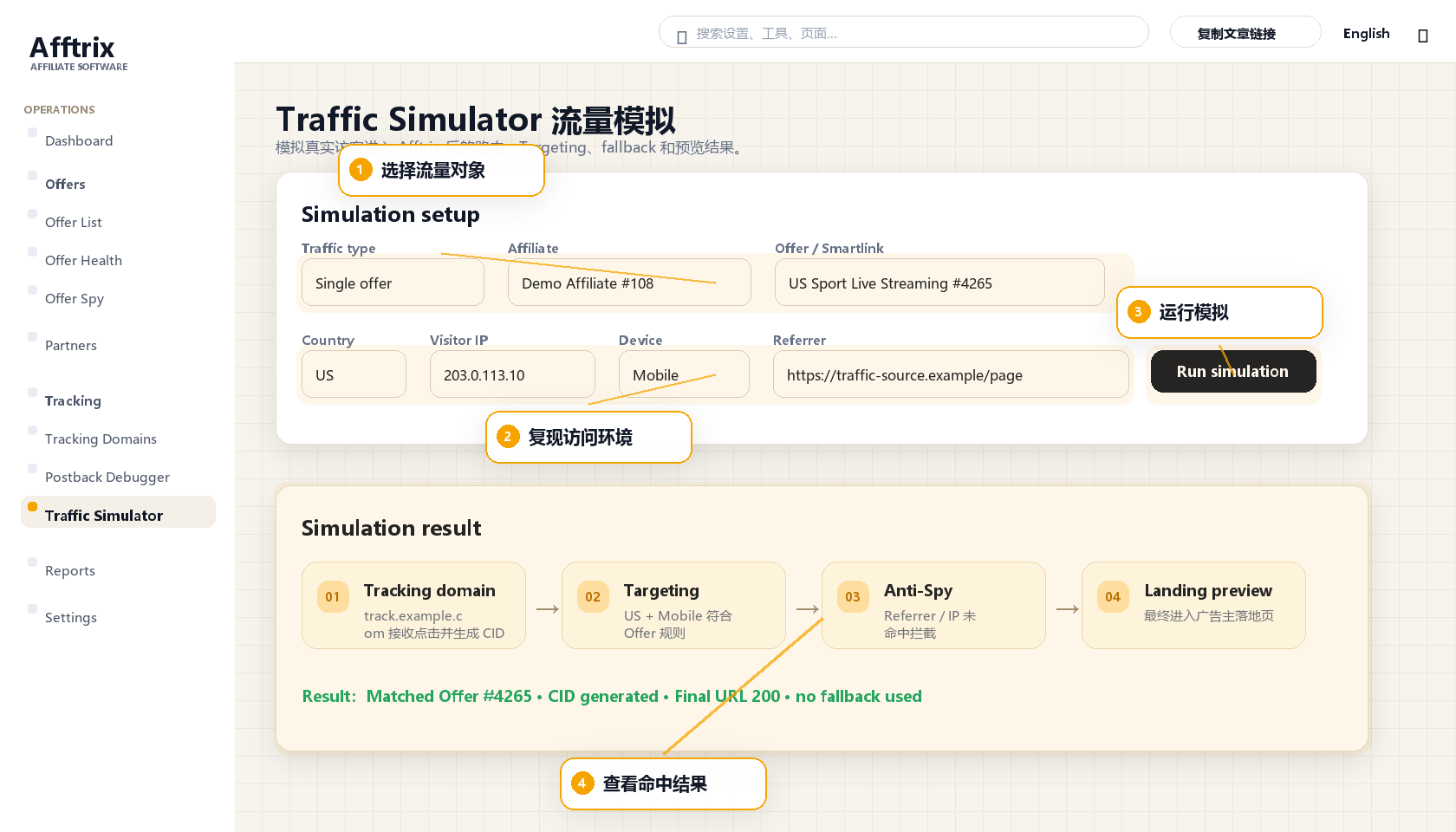Click the 03 Anti-Spy step card
The image size is (1456, 832).
pos(933,605)
